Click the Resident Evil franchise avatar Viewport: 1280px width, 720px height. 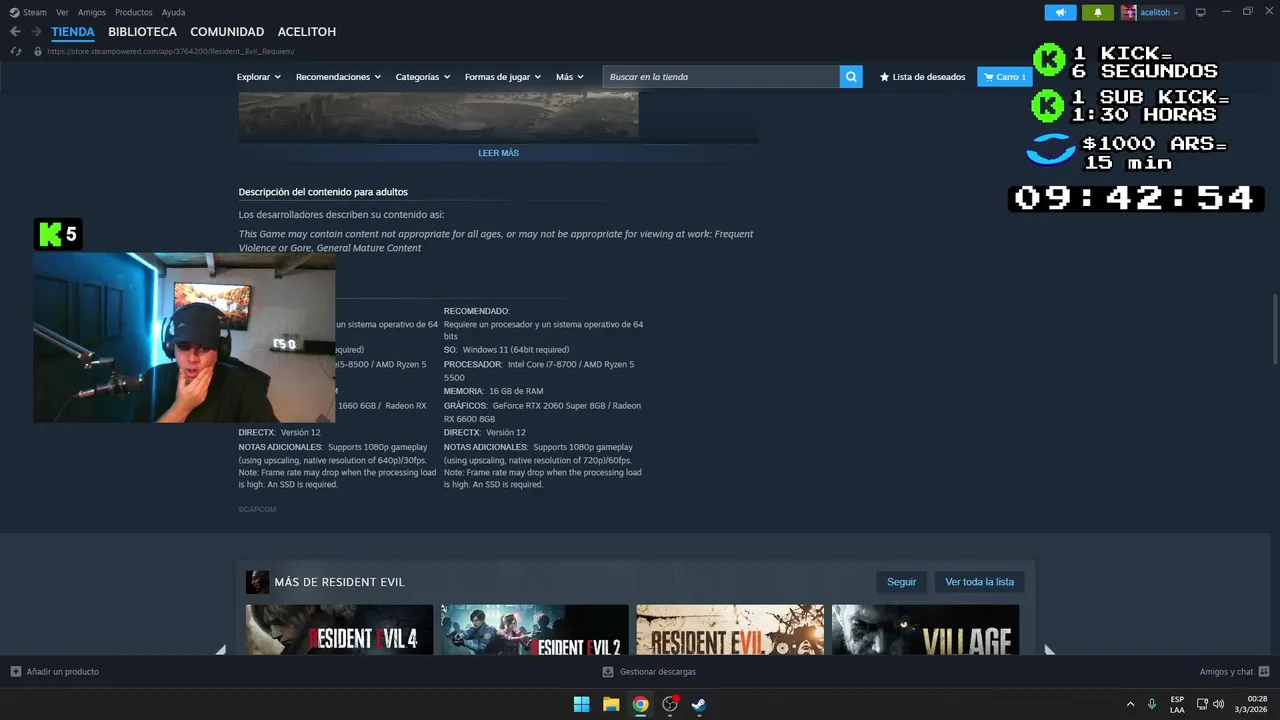(x=257, y=582)
